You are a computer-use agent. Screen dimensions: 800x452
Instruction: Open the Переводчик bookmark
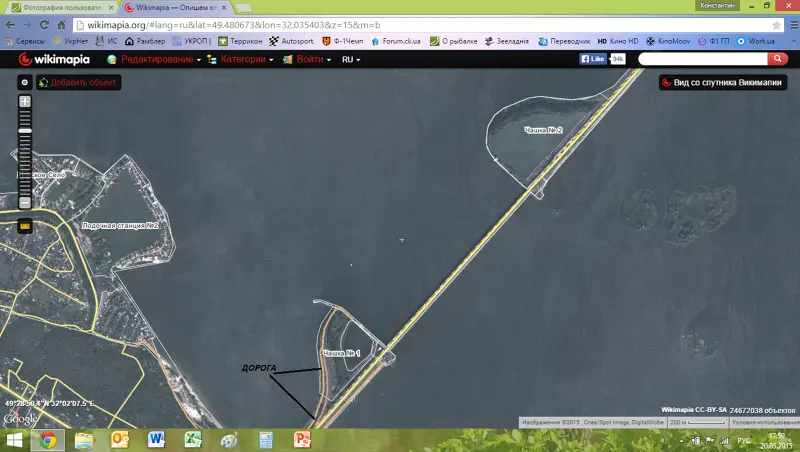[564, 41]
